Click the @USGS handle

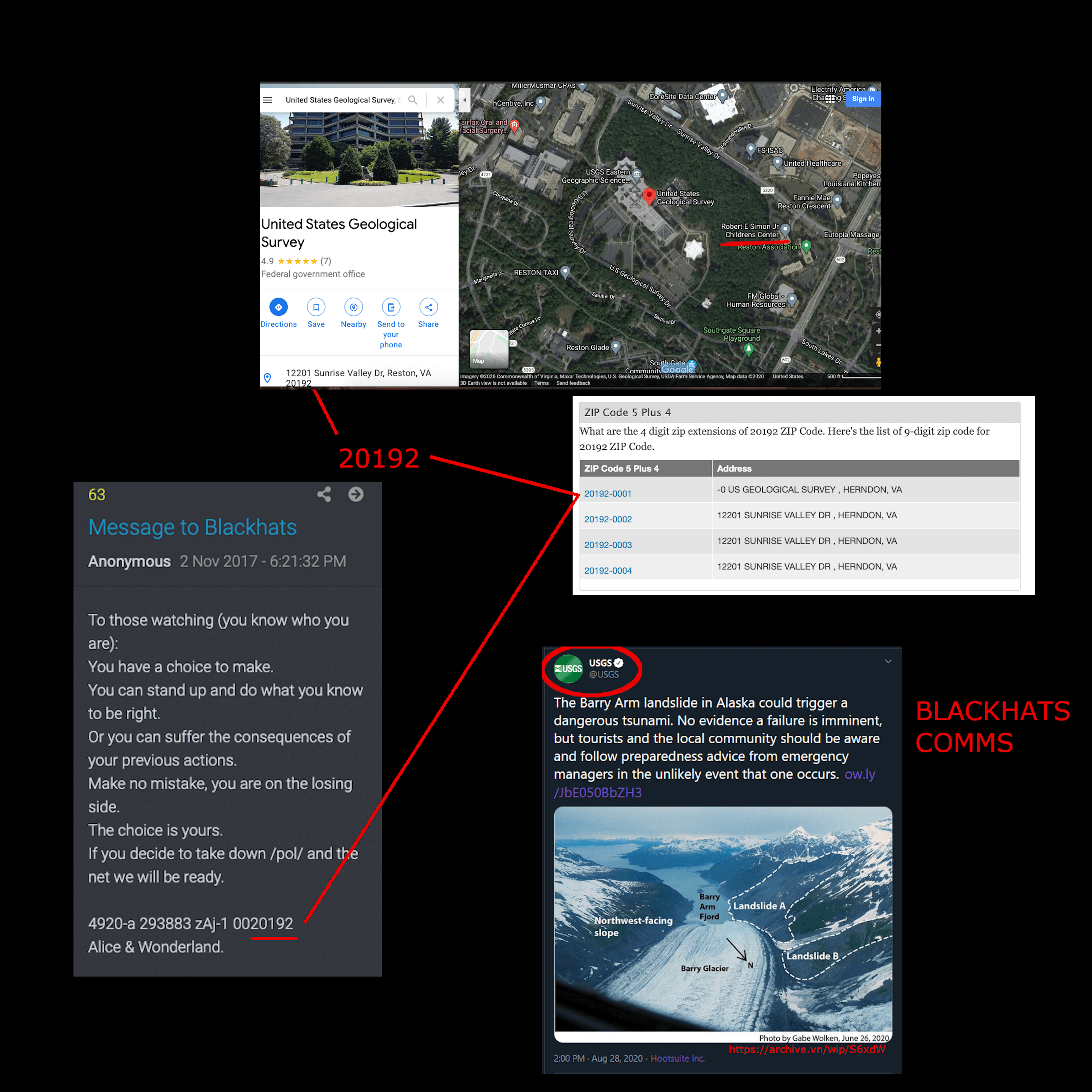pos(604,674)
